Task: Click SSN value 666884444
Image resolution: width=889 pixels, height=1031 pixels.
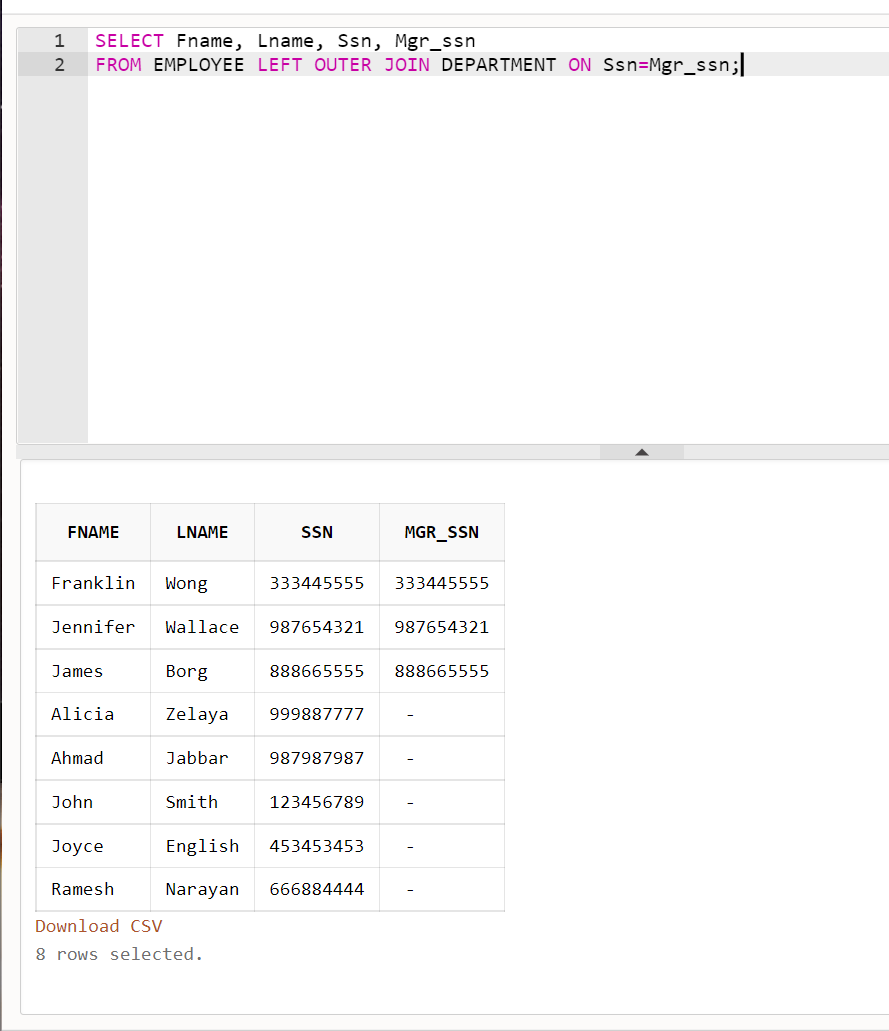Action: pos(317,890)
